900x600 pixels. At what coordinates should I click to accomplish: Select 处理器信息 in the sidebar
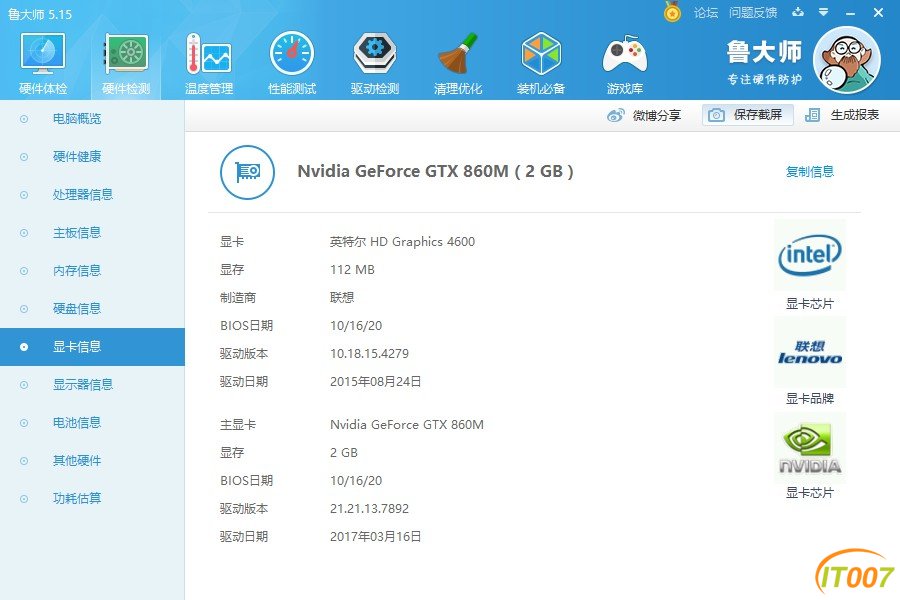tap(92, 195)
